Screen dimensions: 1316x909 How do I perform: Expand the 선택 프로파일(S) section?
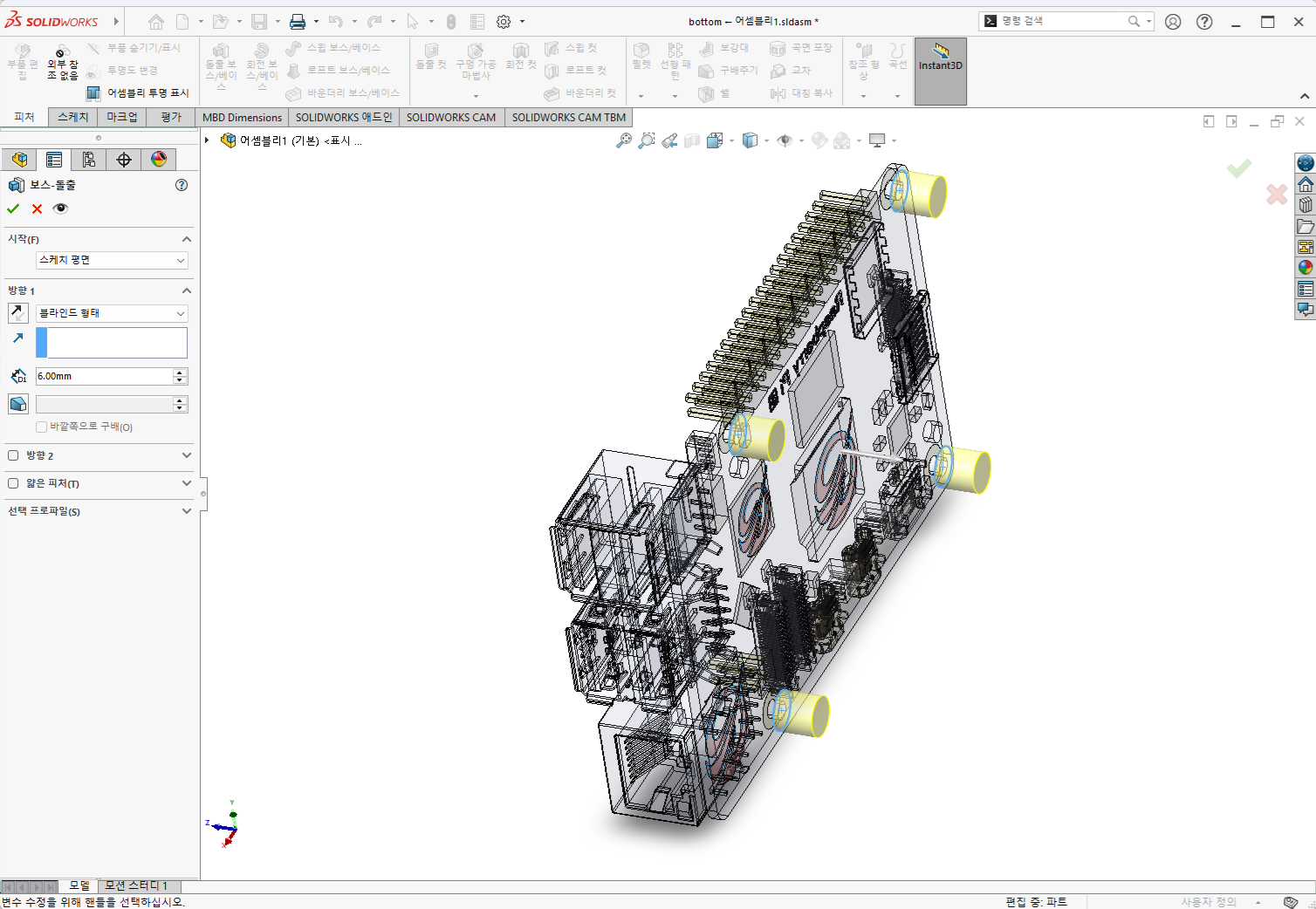point(186,511)
